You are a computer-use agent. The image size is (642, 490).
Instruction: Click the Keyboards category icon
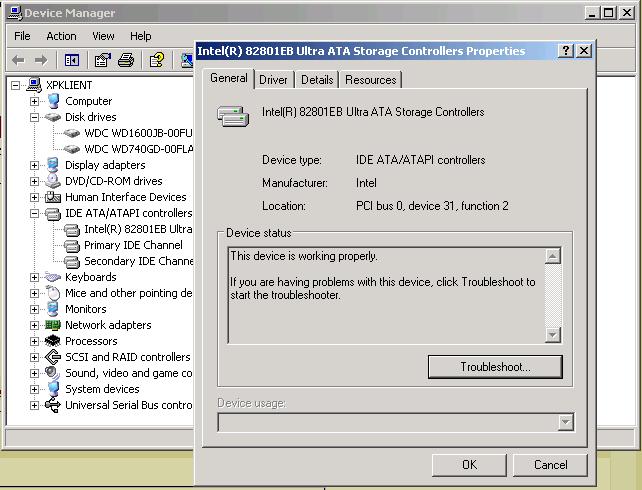coord(53,277)
